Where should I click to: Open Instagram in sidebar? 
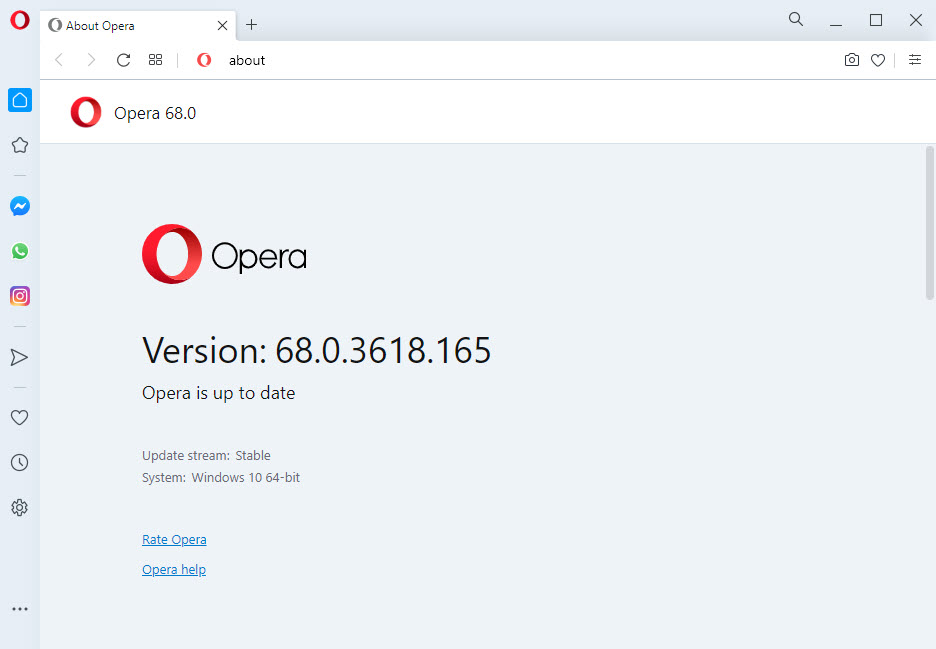click(20, 296)
